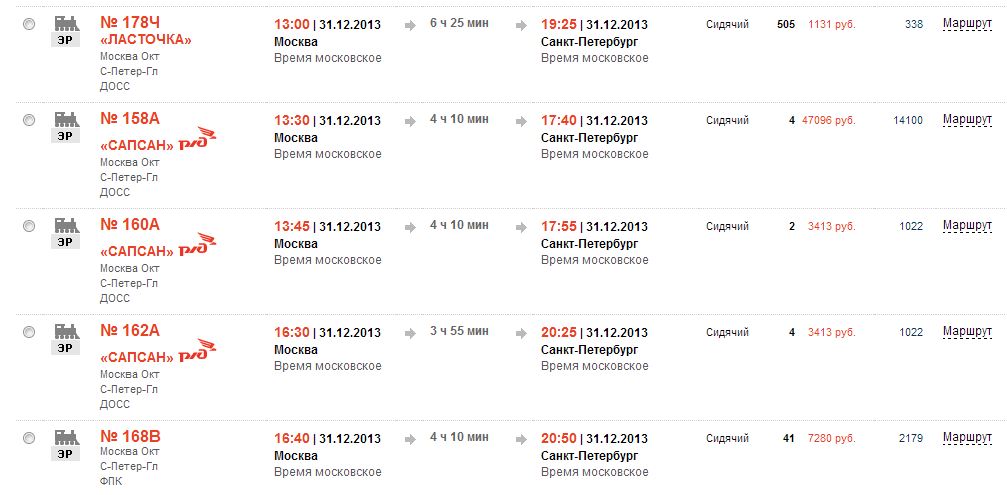Show Маршрут for the 16:30 departure
This screenshot has height=495, width=1007.
pos(967,332)
